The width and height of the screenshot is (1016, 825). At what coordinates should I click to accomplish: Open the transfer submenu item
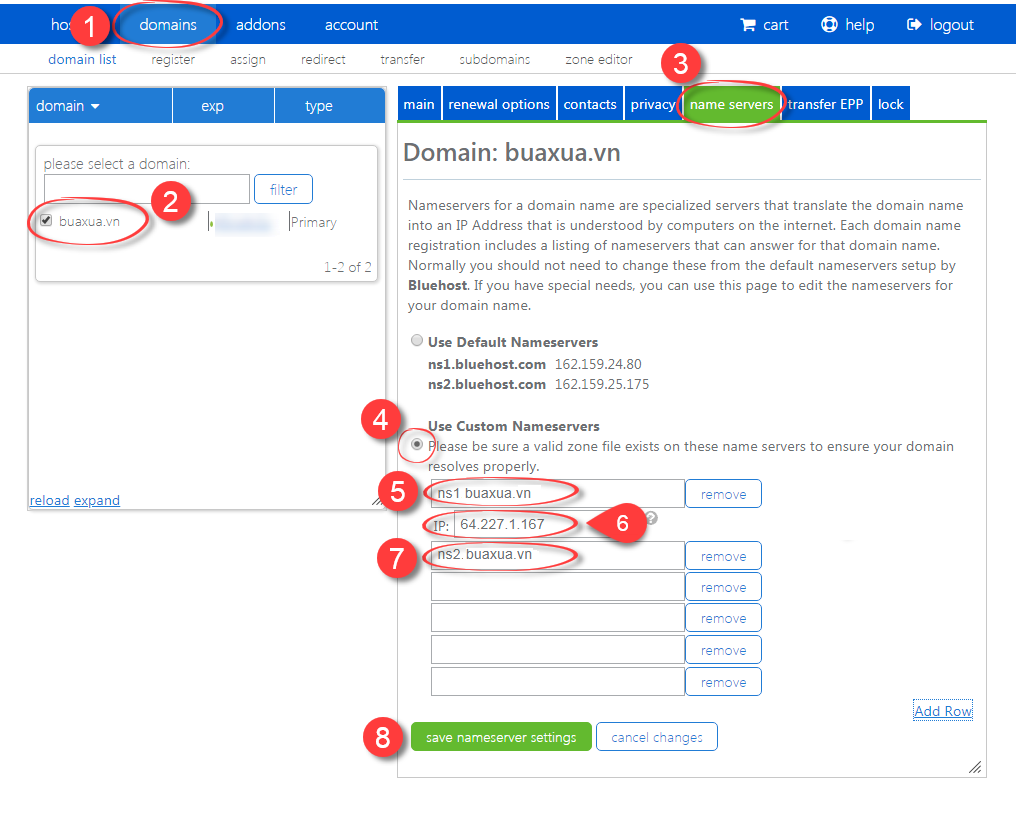coord(402,60)
